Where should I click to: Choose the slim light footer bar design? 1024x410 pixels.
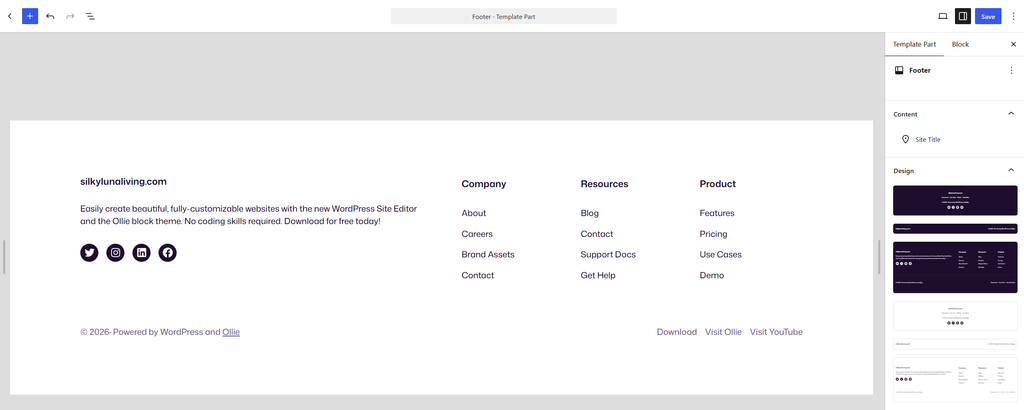(x=955, y=344)
